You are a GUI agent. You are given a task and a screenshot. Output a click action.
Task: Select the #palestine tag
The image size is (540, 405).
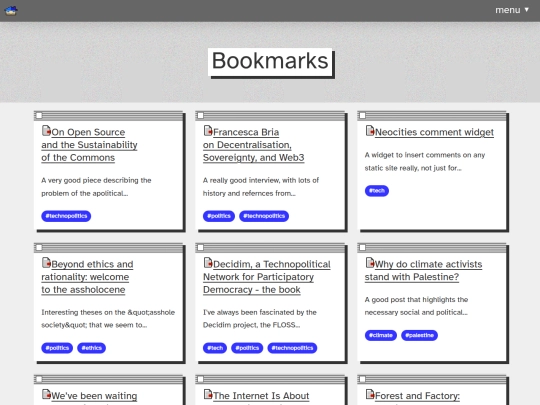(x=419, y=335)
